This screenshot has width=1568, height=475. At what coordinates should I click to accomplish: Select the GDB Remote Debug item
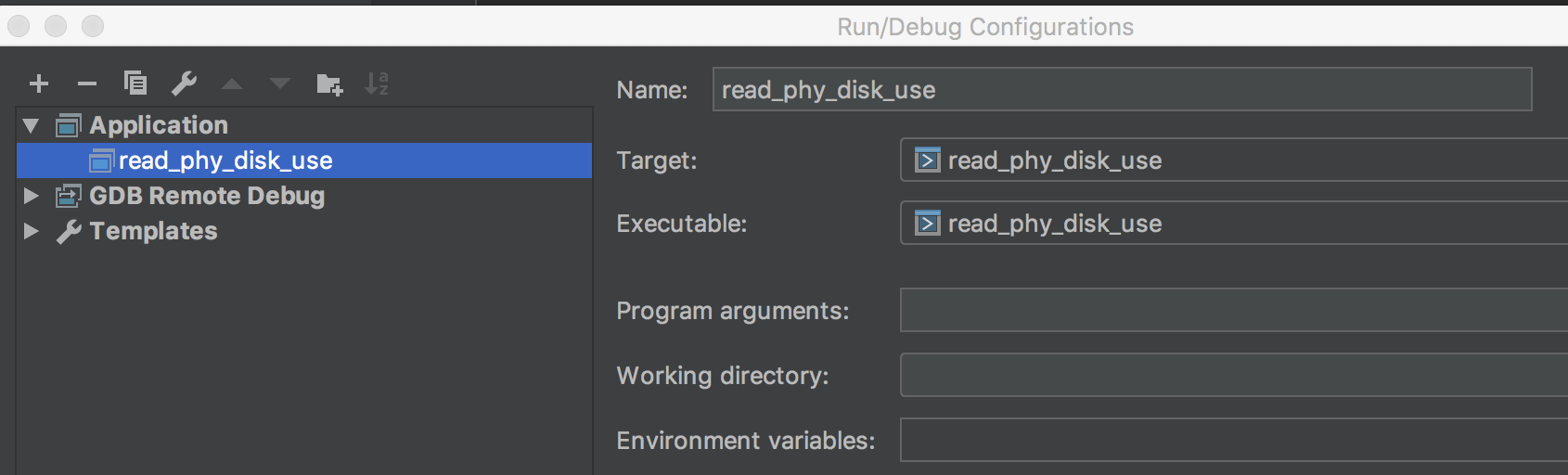207,196
